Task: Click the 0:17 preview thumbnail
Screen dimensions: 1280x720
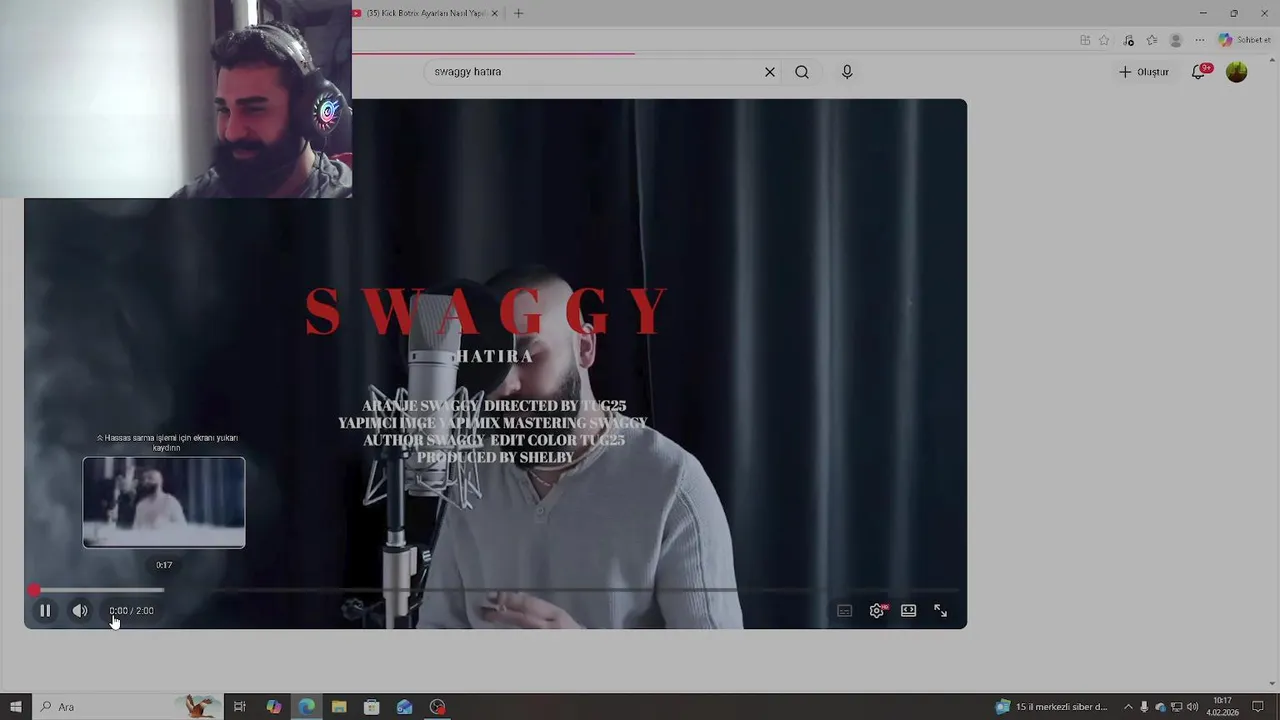Action: click(x=164, y=503)
